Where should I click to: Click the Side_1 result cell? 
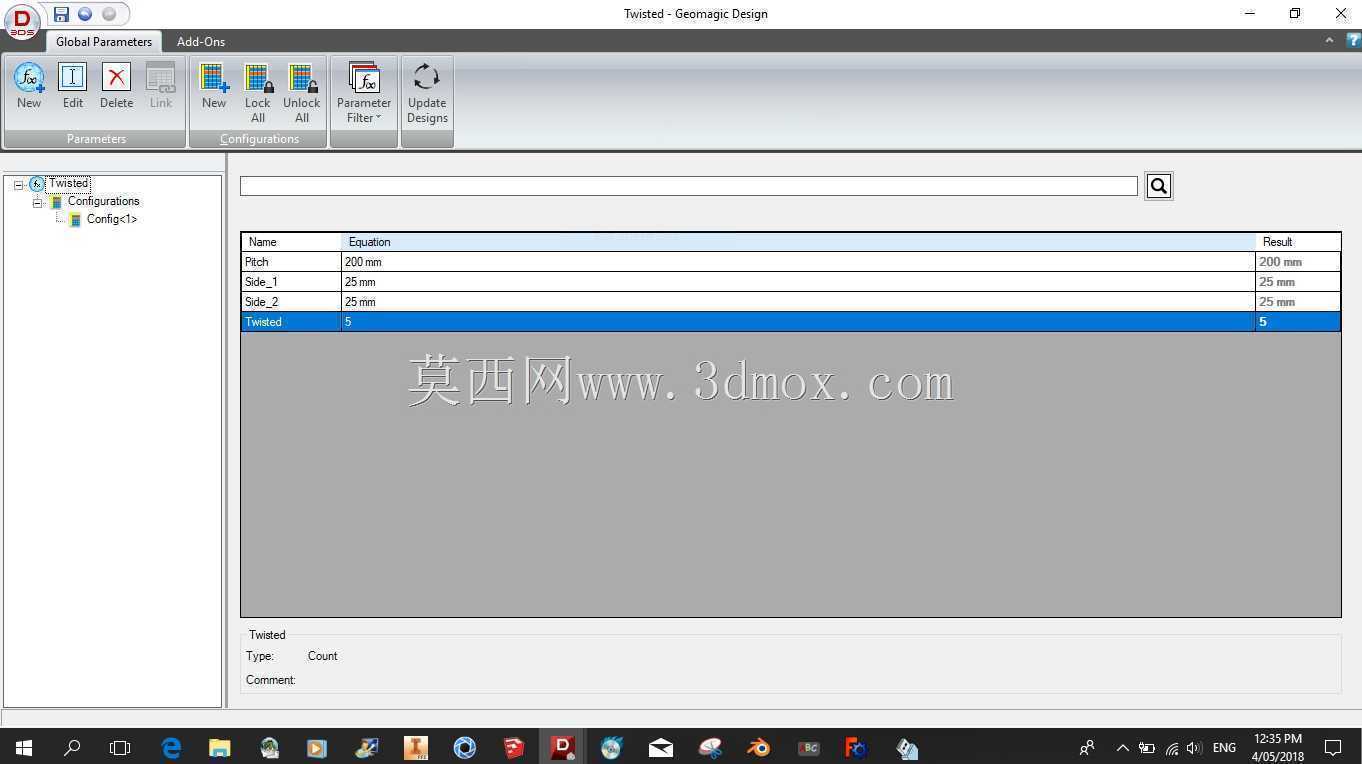(1298, 282)
